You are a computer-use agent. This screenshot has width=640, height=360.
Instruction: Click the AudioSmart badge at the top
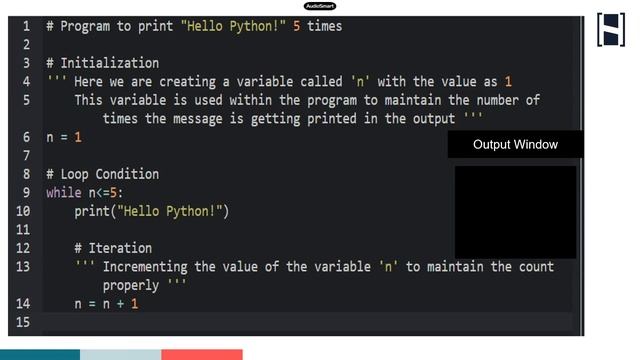(x=320, y=6)
